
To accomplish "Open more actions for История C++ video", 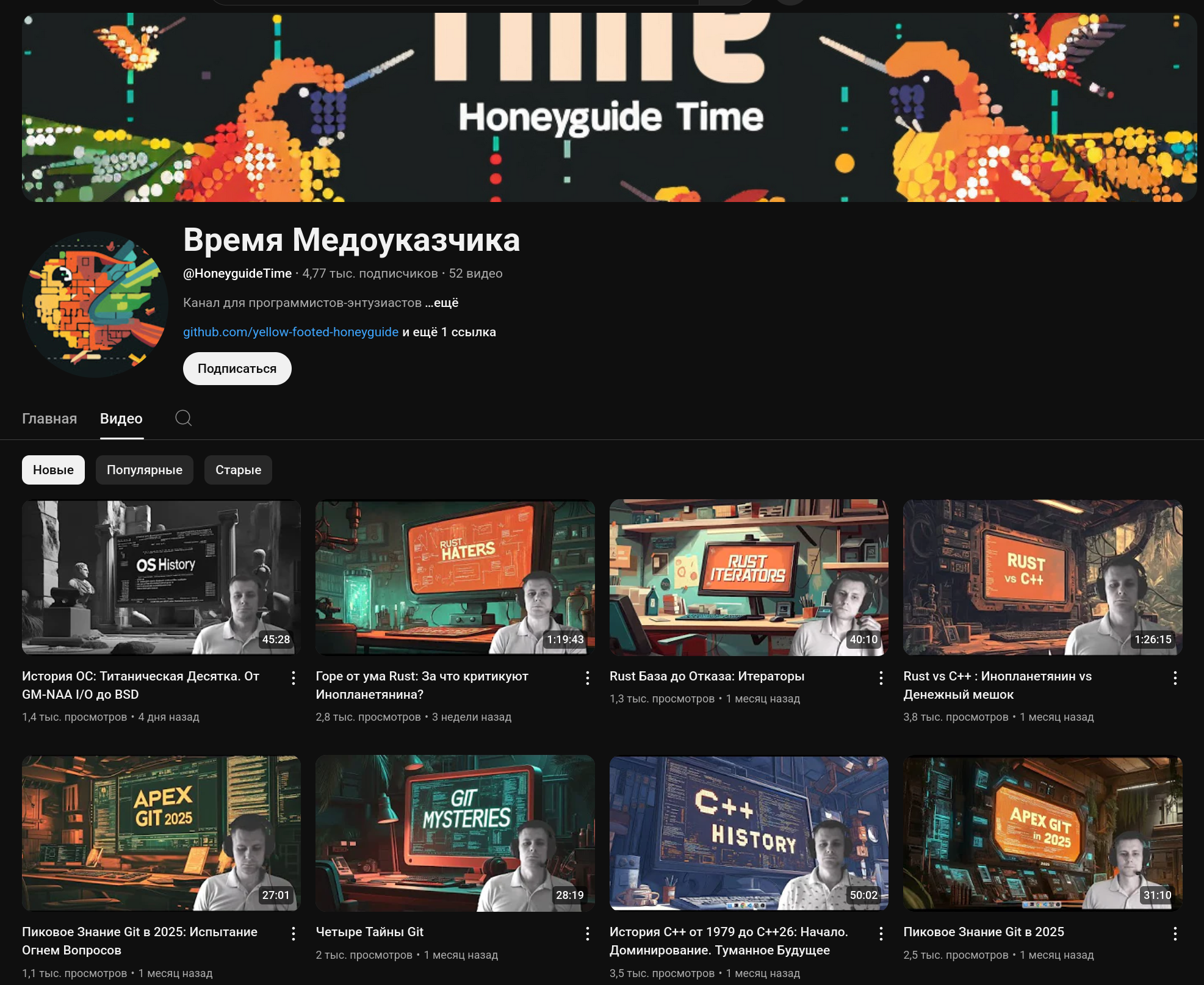I will coord(881,933).
